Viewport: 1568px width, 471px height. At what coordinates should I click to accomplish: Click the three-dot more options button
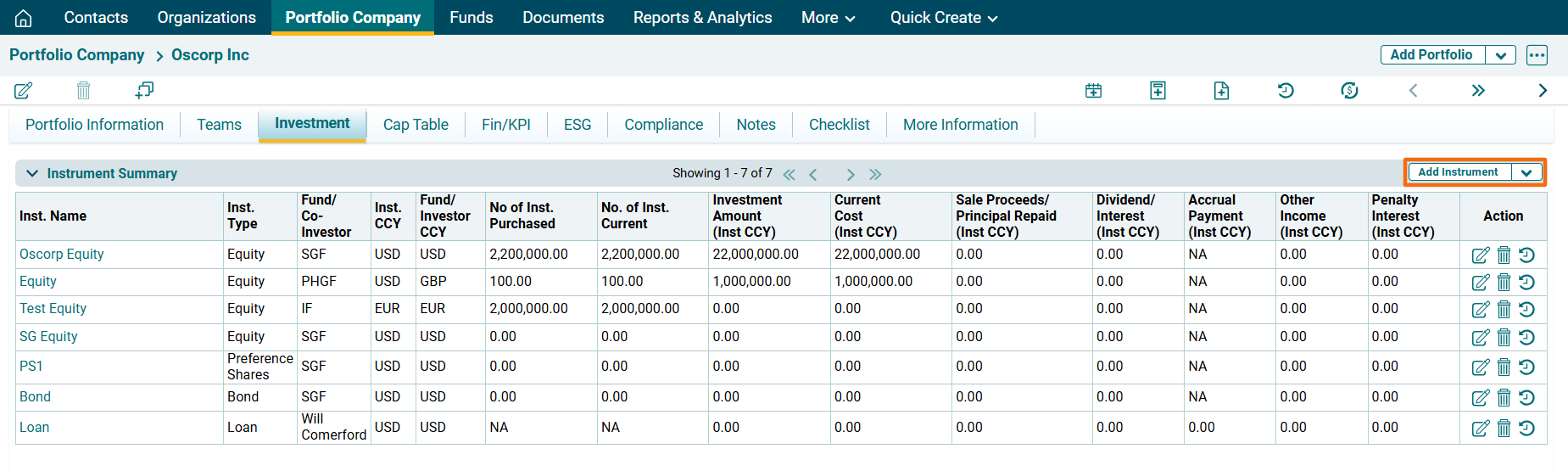pyautogui.click(x=1537, y=55)
